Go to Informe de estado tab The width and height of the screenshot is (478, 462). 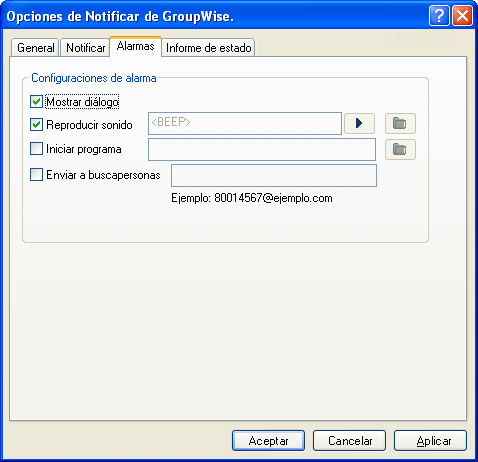click(x=208, y=48)
